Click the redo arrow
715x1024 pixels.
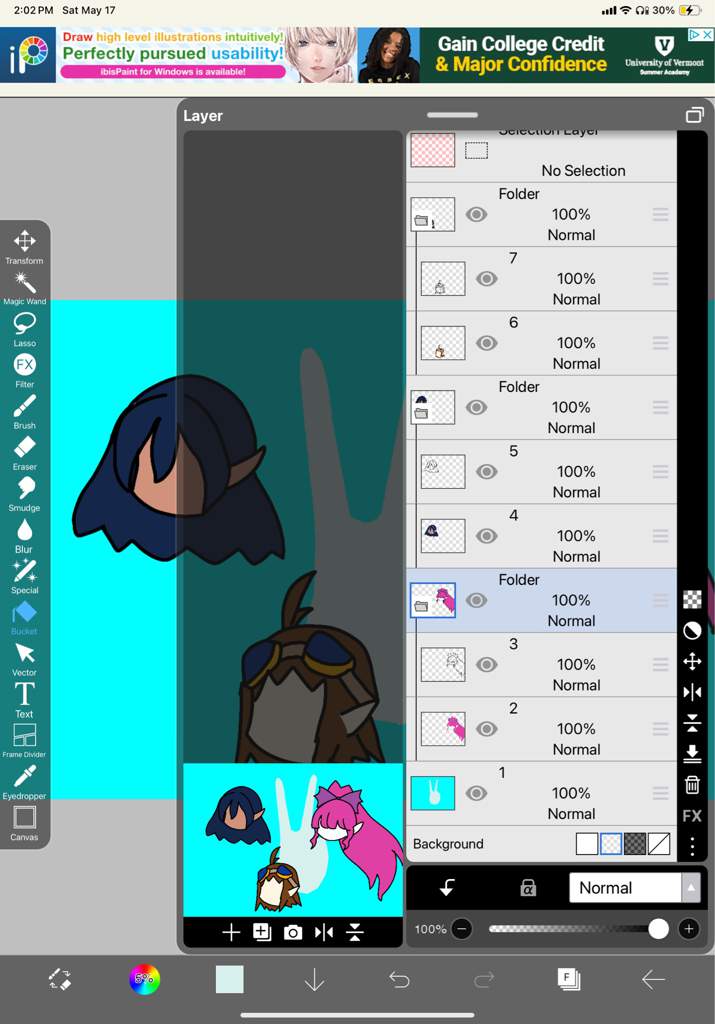[x=484, y=979]
